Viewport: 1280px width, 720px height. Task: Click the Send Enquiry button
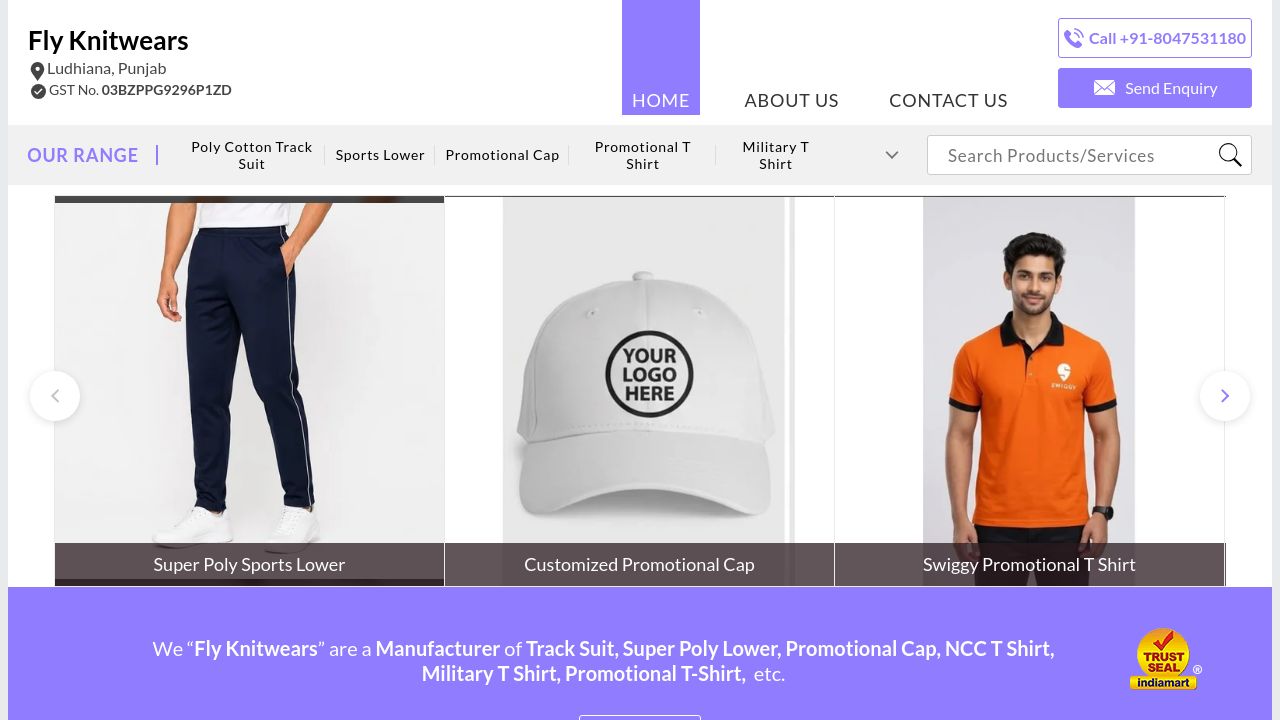1155,88
